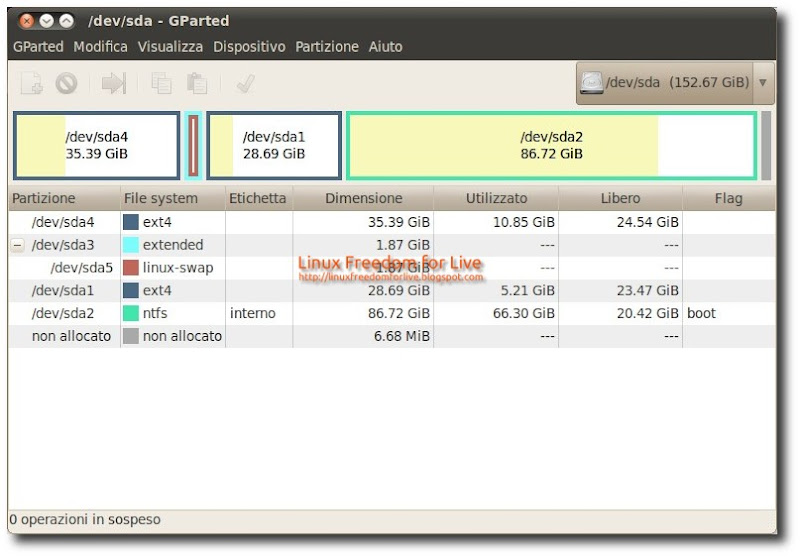Image resolution: width=800 pixels, height=557 pixels.
Task: Select the /dev/sda4 row in partition list
Action: click(x=392, y=222)
